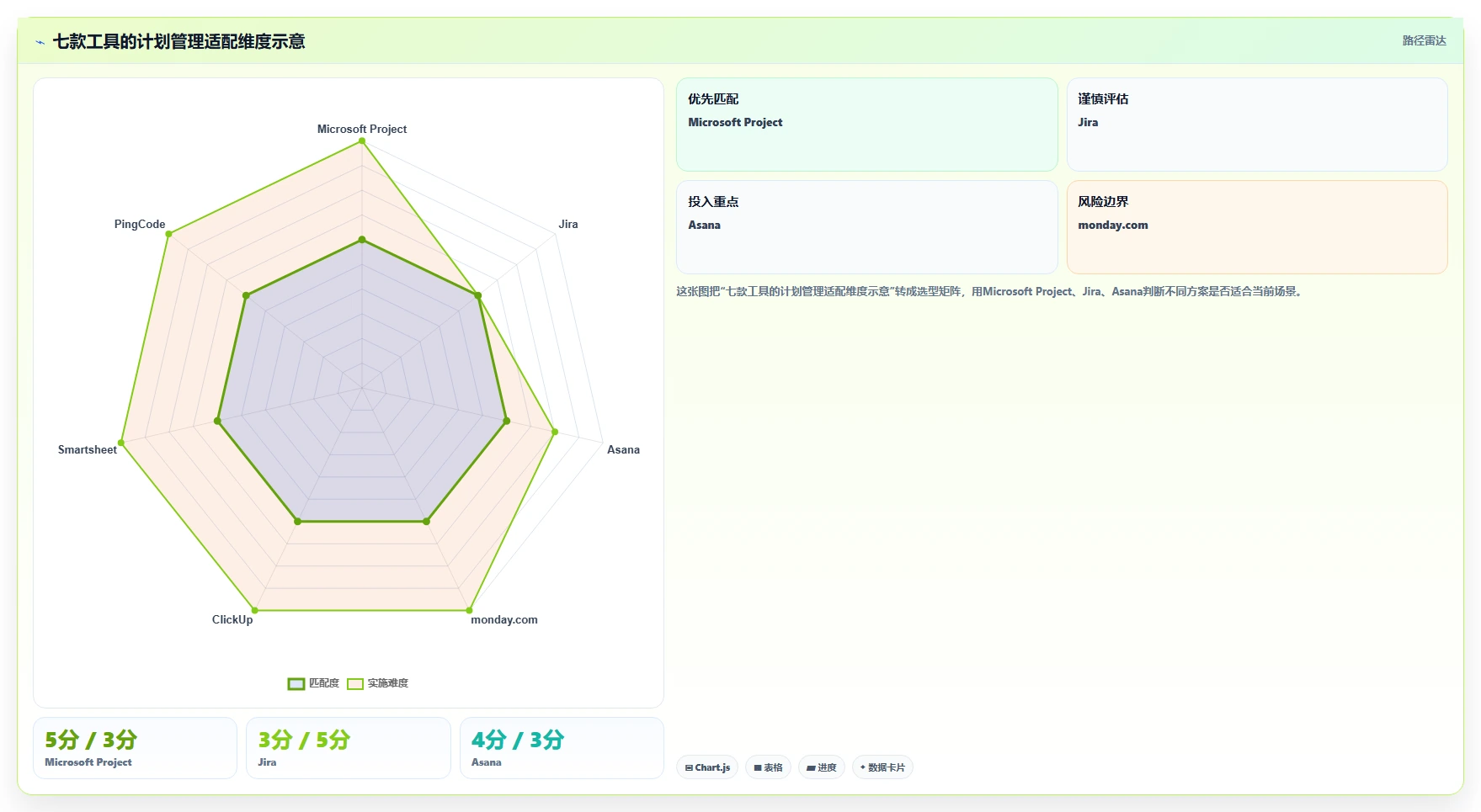
Task: Click the 进度 tag
Action: (822, 767)
